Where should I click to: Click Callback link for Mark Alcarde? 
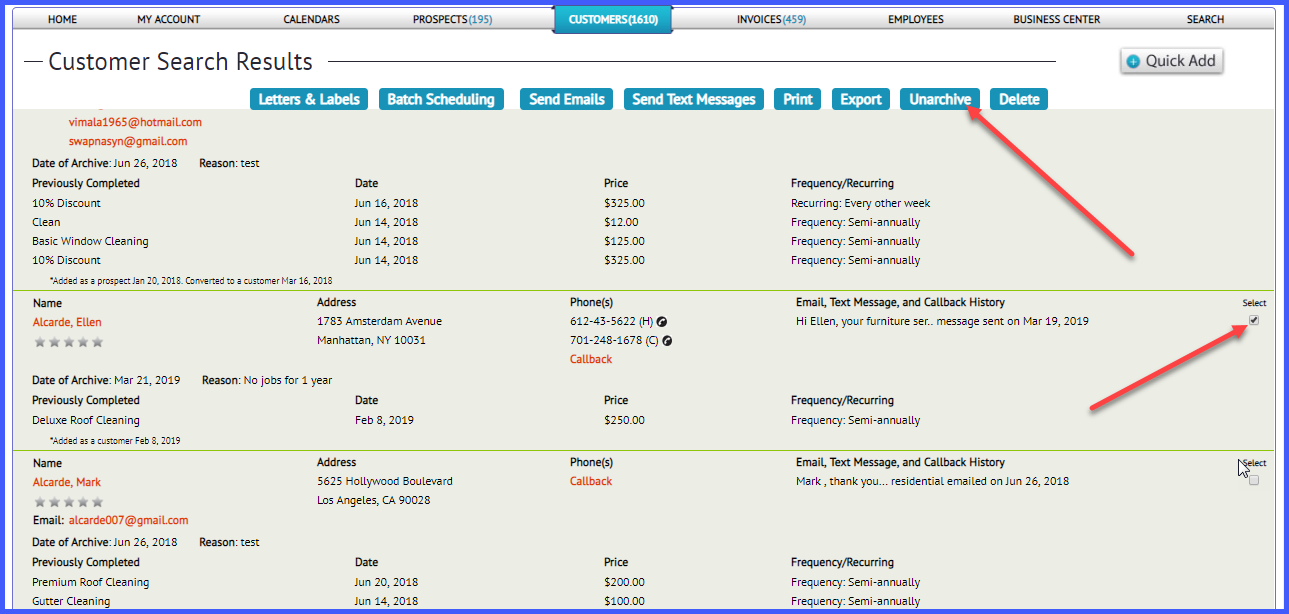591,481
